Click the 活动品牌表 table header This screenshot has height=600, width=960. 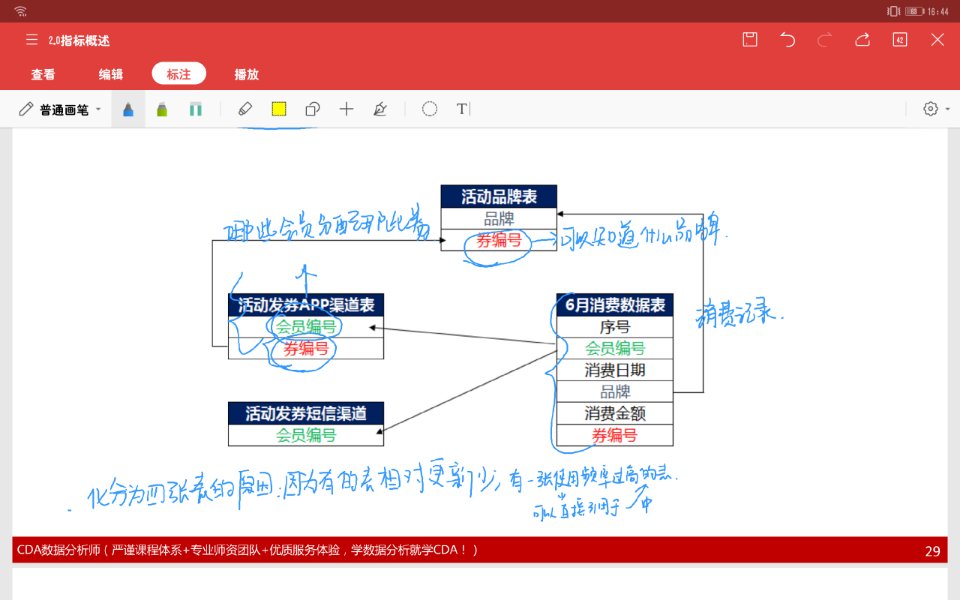click(499, 197)
